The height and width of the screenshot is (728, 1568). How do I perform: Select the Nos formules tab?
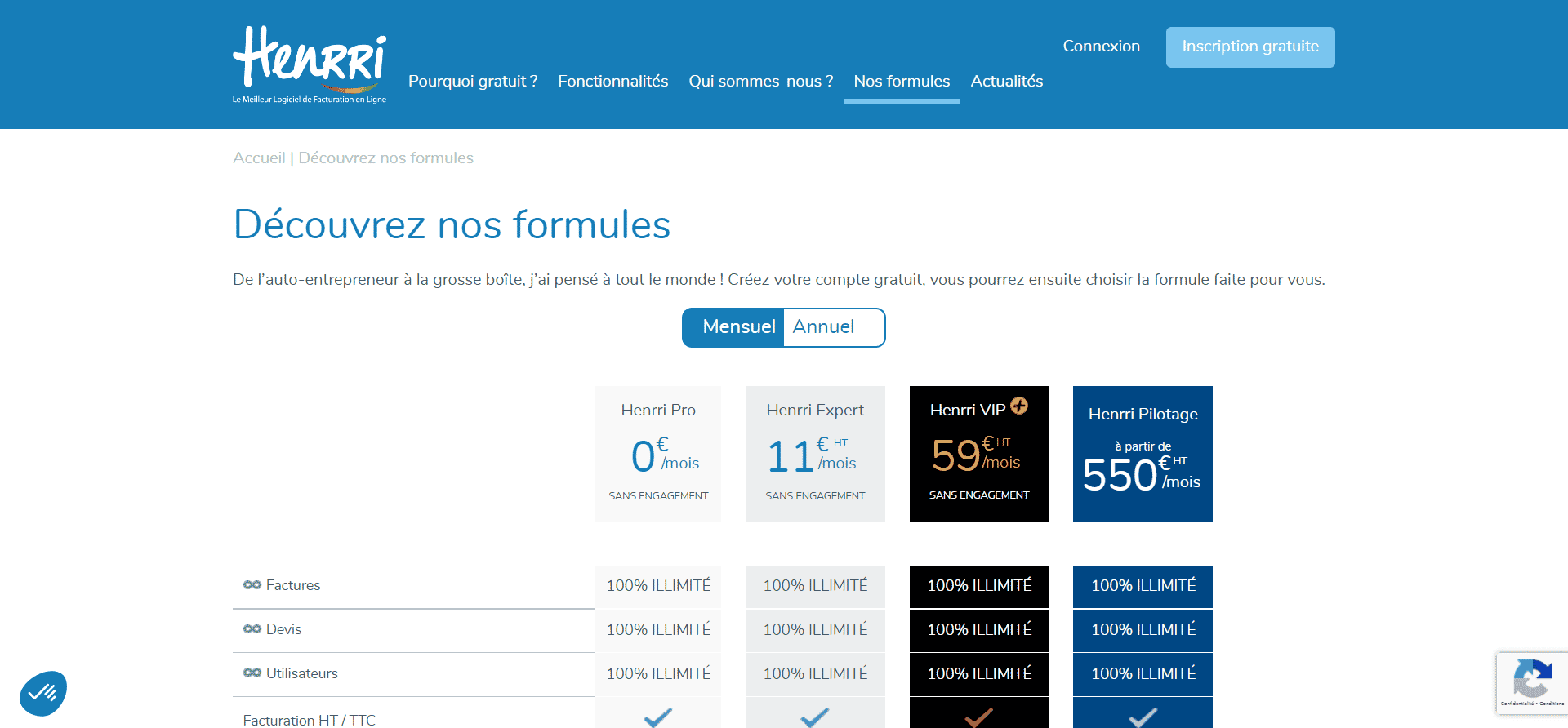coord(902,82)
